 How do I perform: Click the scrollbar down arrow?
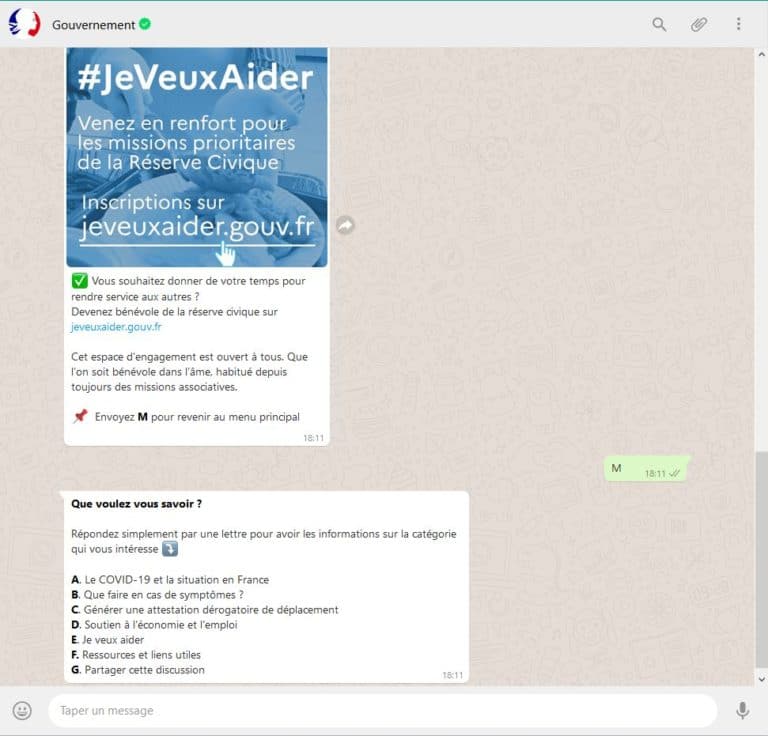[761, 679]
